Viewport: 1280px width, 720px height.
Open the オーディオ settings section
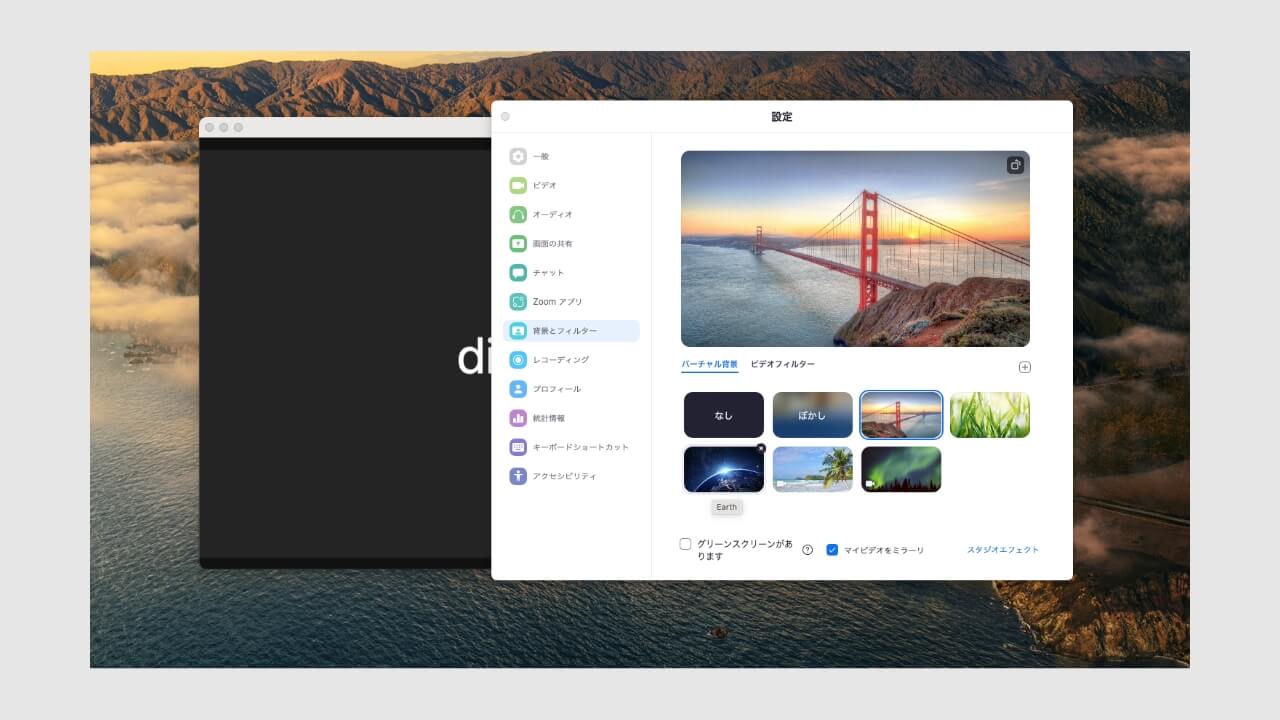(x=571, y=214)
